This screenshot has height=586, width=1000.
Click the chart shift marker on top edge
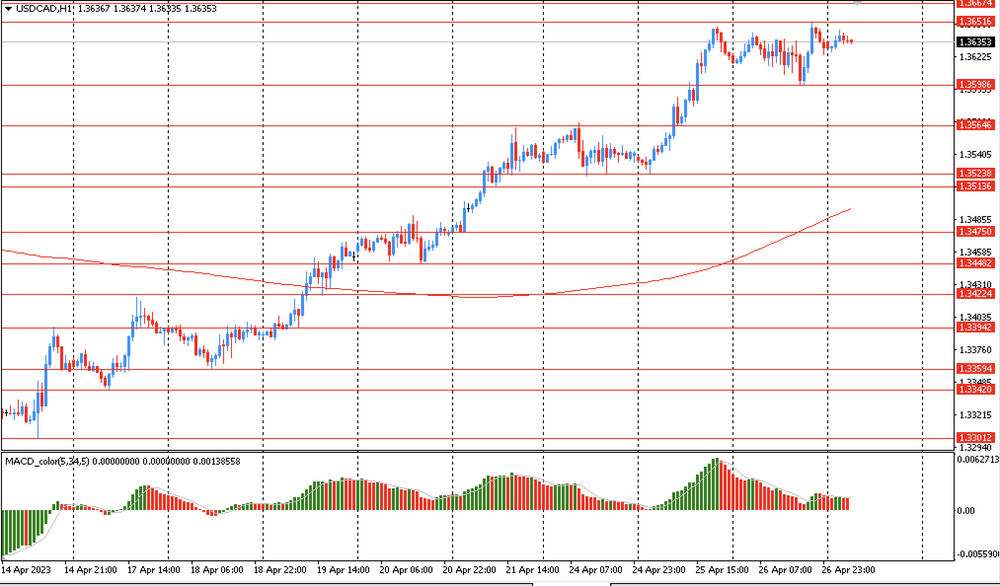pyautogui.click(x=857, y=3)
